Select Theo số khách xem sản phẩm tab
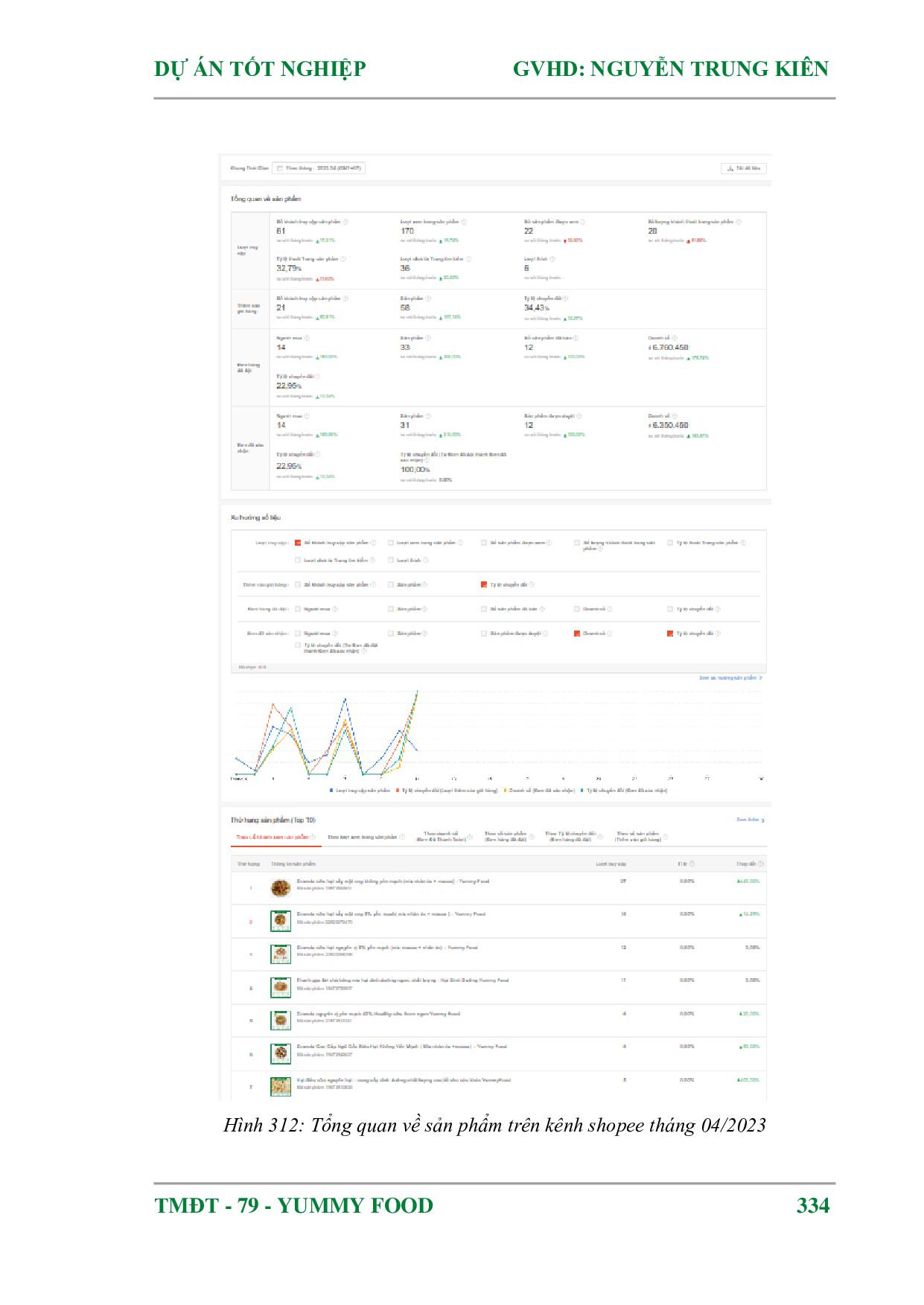Image resolution: width=924 pixels, height=1305 pixels. pyautogui.click(x=275, y=837)
